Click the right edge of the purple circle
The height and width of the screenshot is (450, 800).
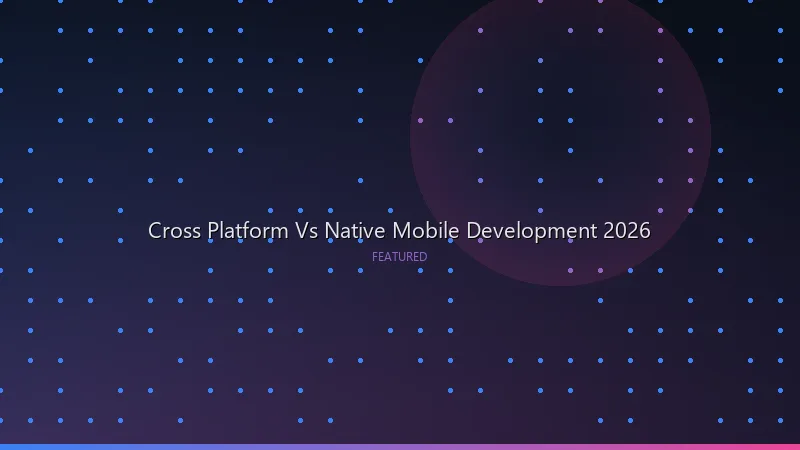point(709,135)
